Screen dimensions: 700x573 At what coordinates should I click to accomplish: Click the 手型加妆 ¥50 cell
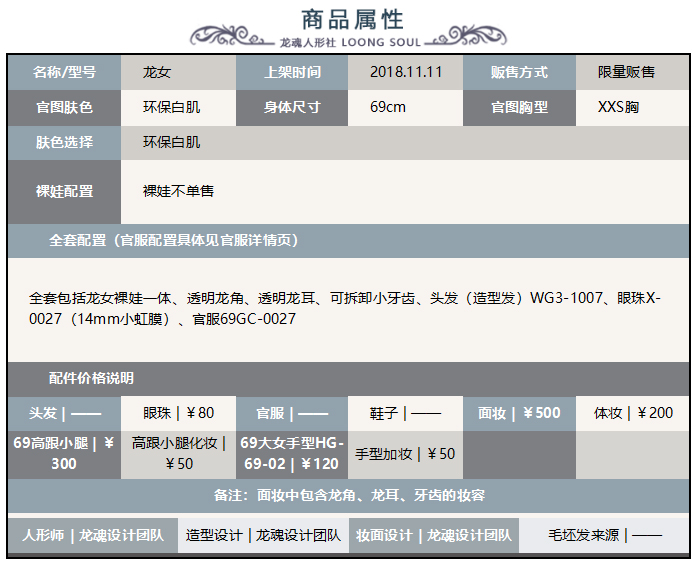pos(405,454)
